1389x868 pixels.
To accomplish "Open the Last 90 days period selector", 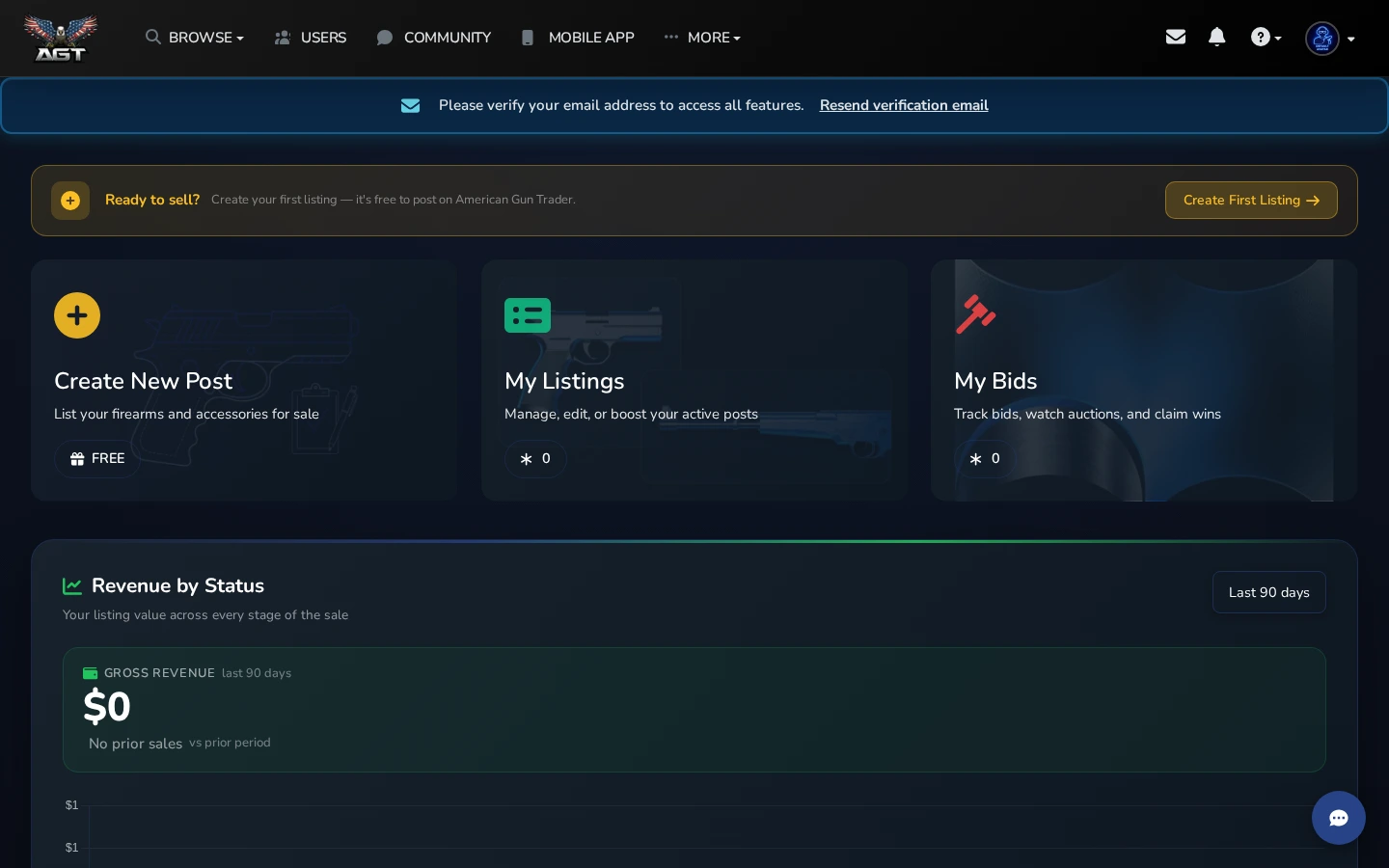I will click(1269, 592).
